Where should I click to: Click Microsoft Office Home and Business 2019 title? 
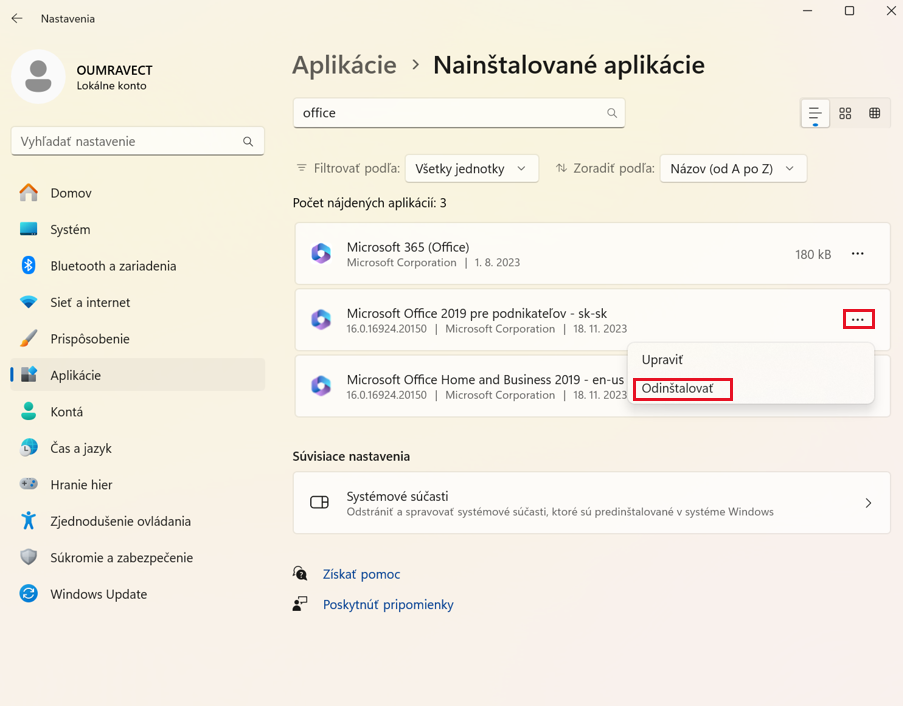[485, 379]
